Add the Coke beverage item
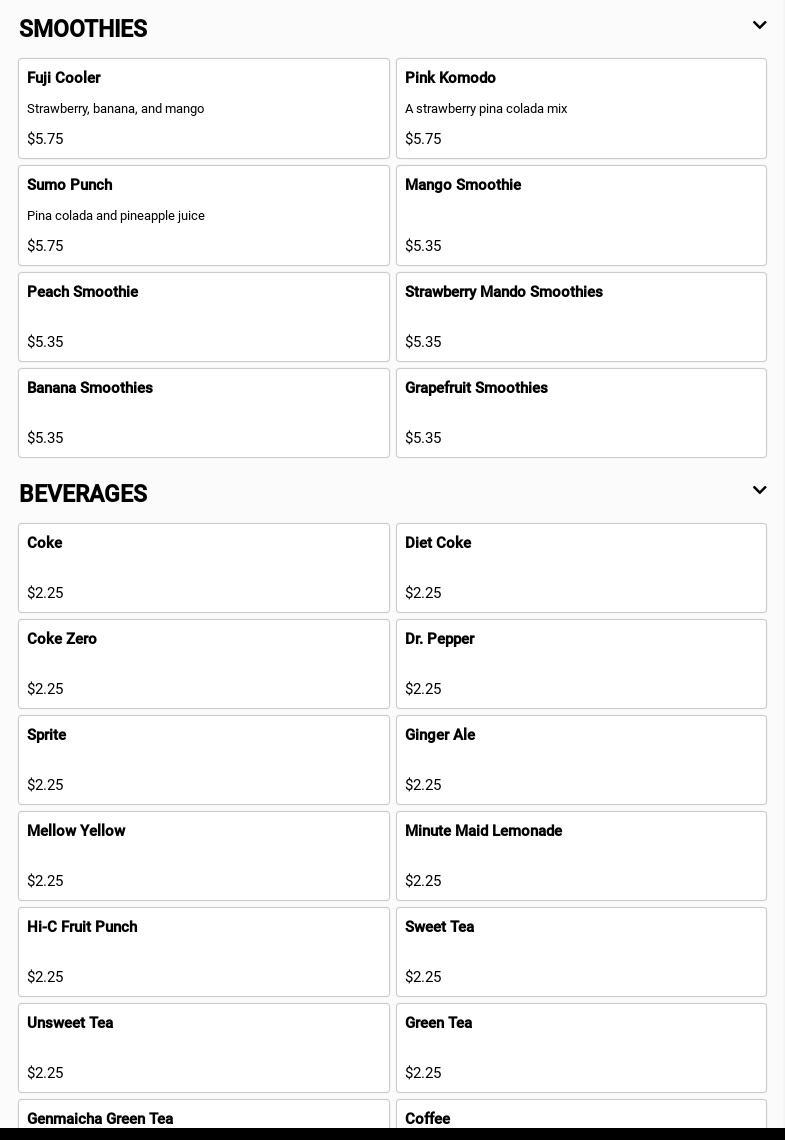 coord(203,567)
